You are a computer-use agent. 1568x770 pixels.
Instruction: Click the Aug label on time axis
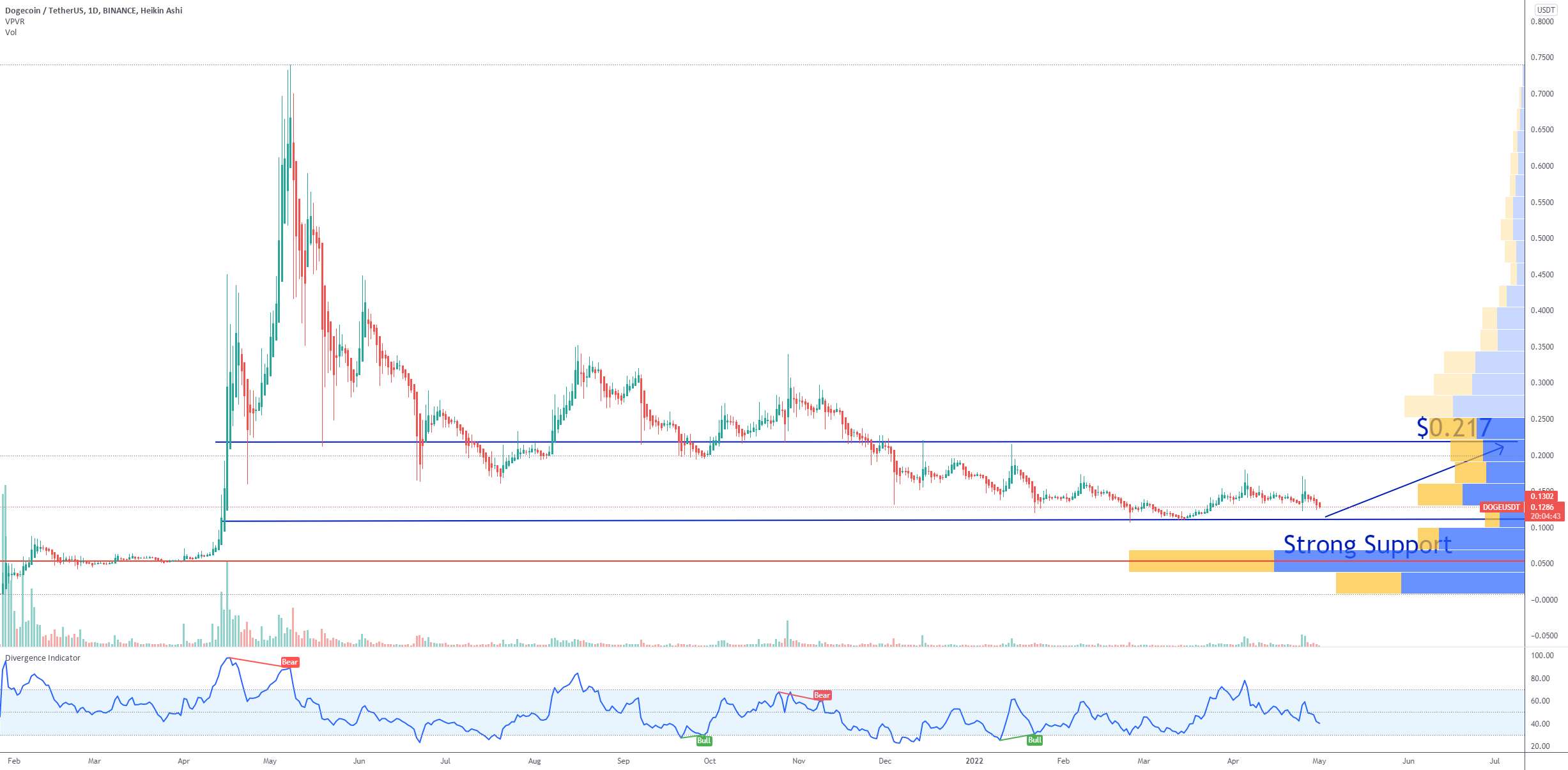pyautogui.click(x=535, y=761)
